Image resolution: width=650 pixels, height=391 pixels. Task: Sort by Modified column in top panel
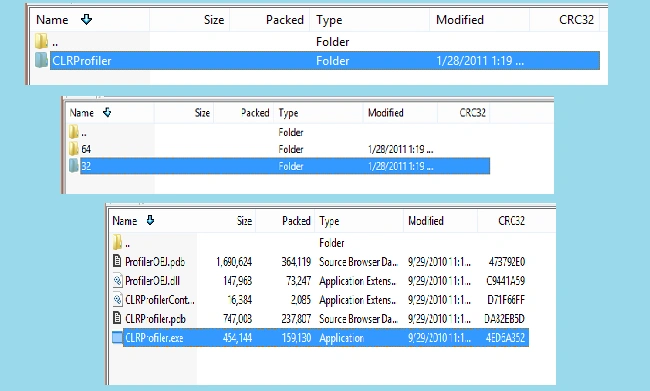(x=460, y=20)
